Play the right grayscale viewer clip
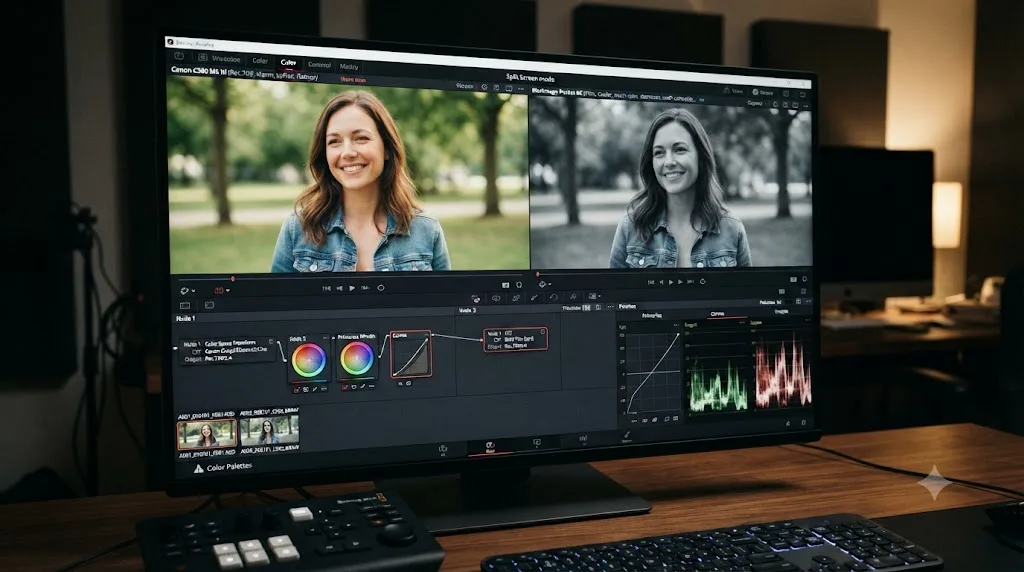The height and width of the screenshot is (572, 1024). 671,282
